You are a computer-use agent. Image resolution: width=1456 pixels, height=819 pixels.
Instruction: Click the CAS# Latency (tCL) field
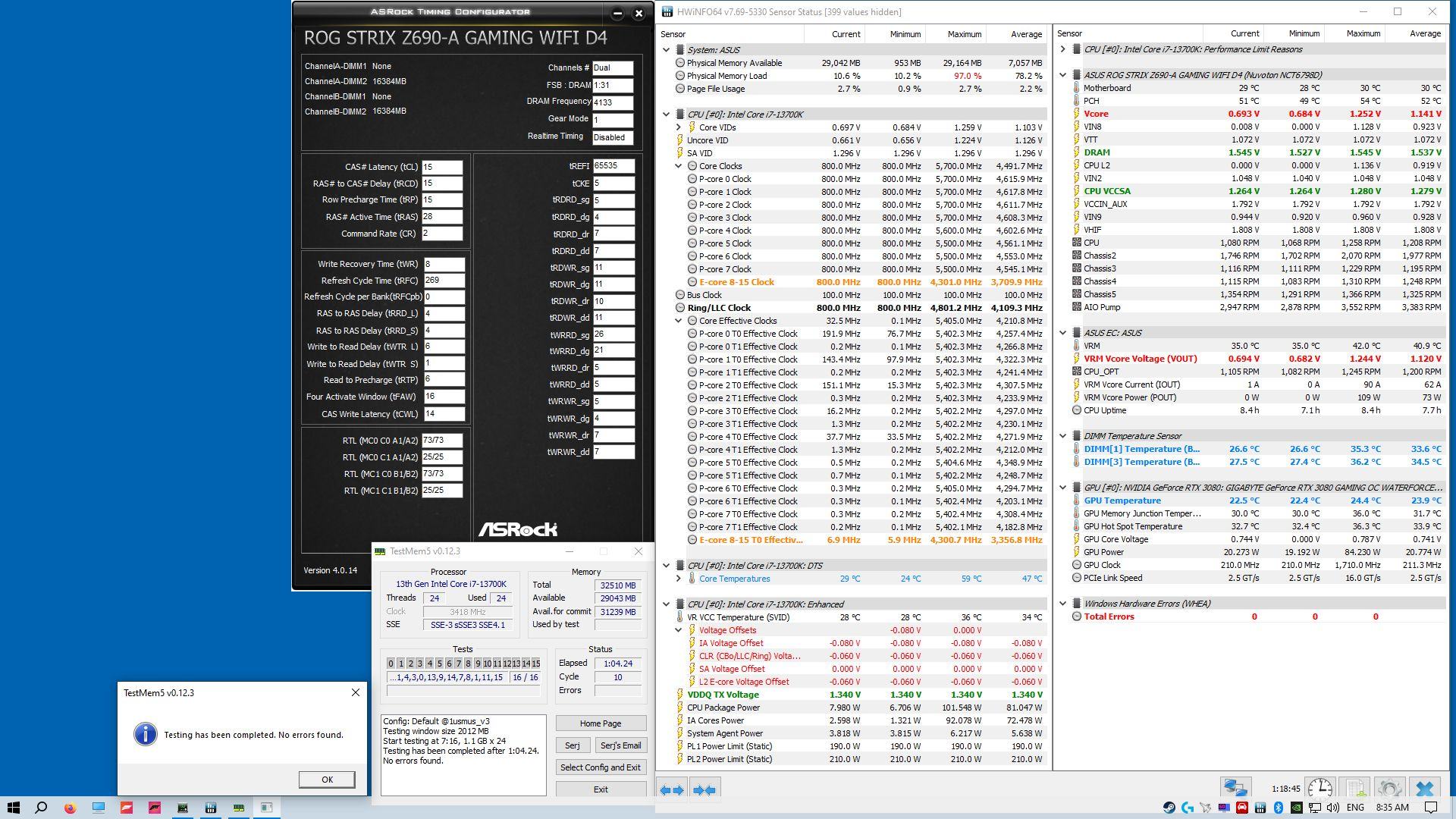442,167
